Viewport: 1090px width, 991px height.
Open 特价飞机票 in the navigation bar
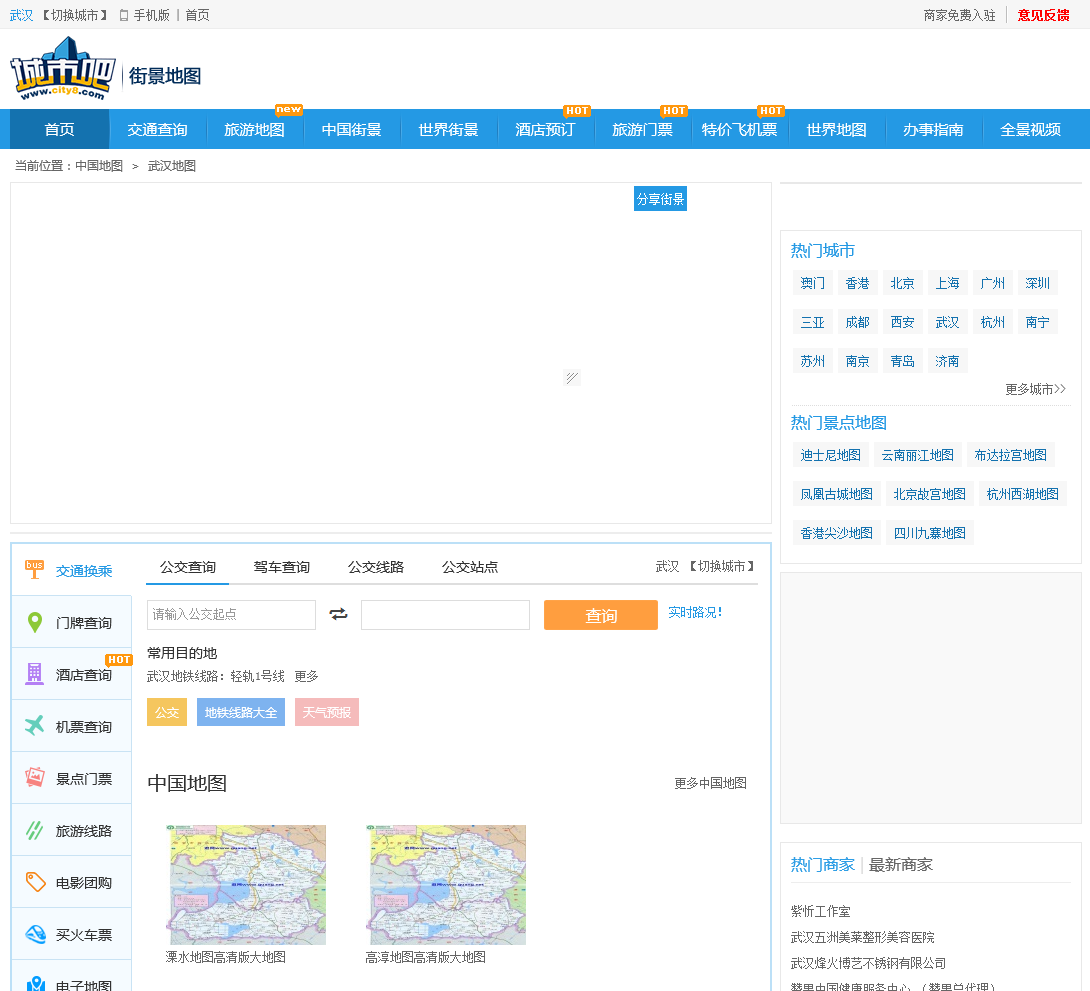pos(739,129)
